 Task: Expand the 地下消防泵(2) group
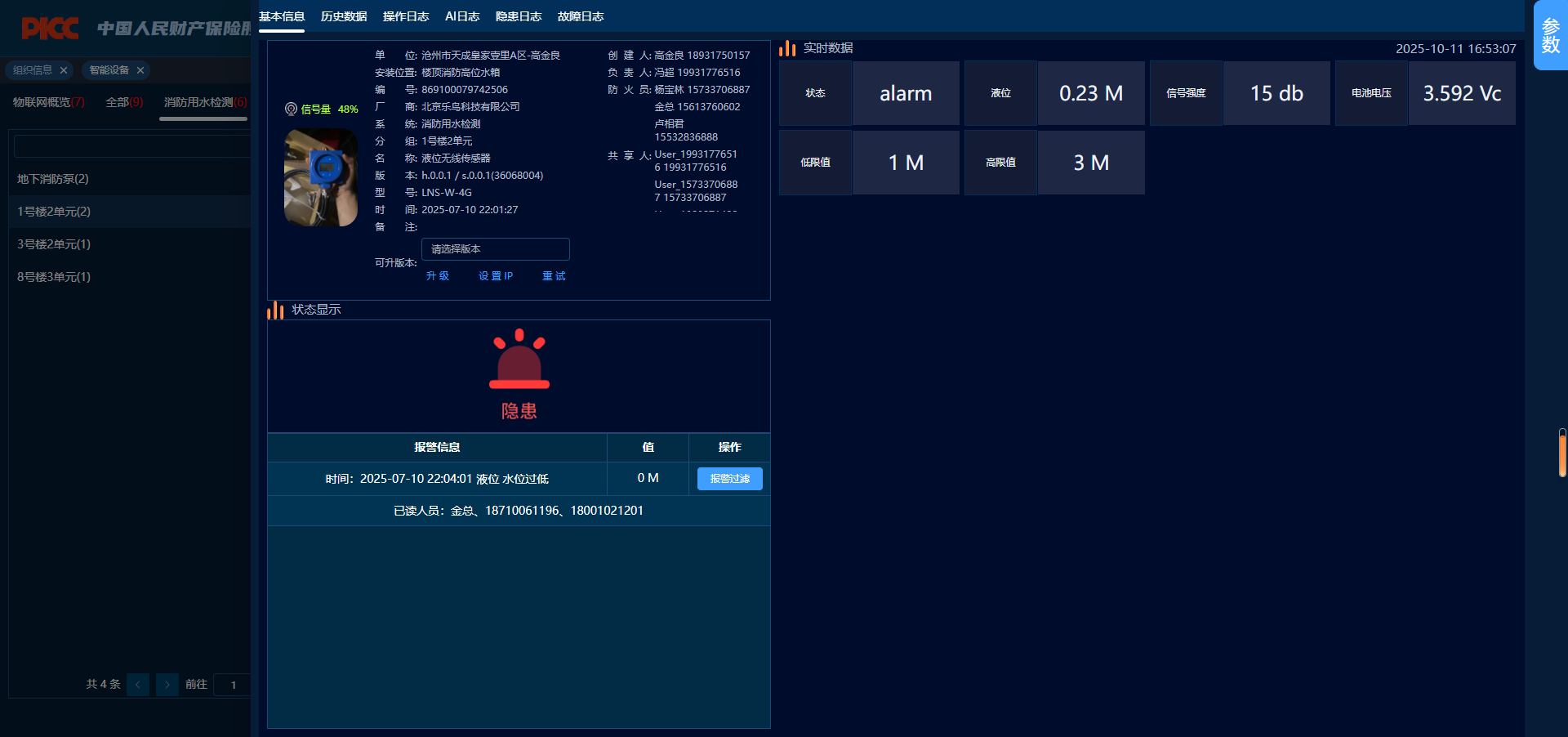click(53, 179)
